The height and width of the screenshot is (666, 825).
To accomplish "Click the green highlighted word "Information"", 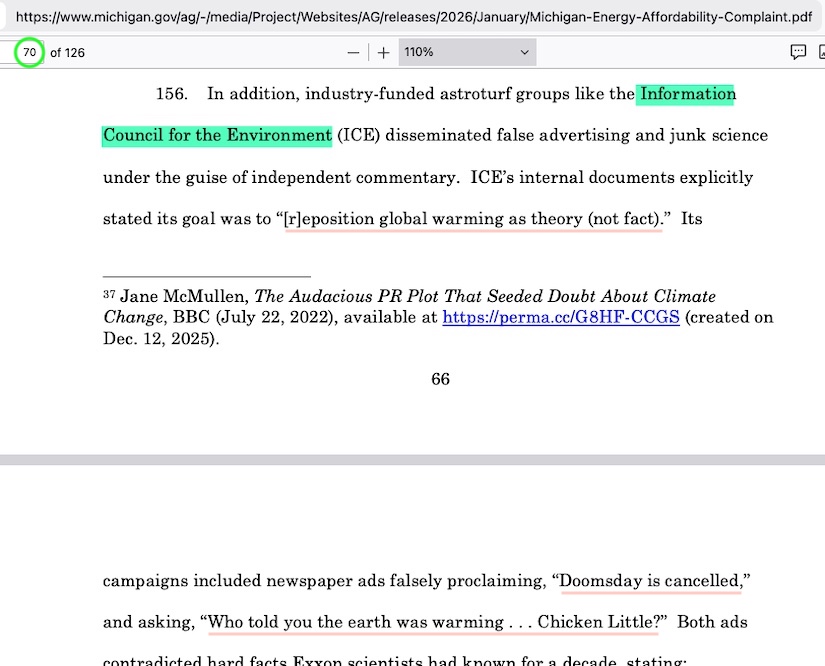I will click(x=688, y=94).
